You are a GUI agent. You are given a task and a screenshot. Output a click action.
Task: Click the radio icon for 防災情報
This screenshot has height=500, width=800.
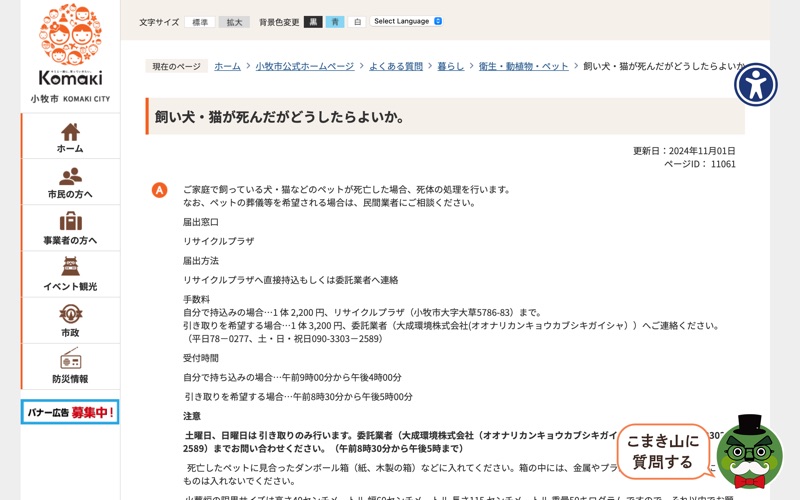click(x=70, y=359)
